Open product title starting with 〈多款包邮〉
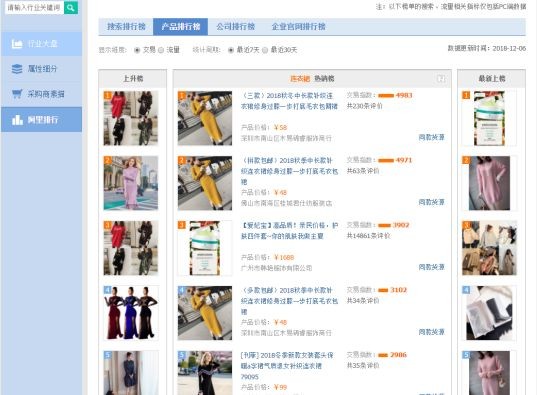This screenshot has width=537, height=395. pos(289,301)
